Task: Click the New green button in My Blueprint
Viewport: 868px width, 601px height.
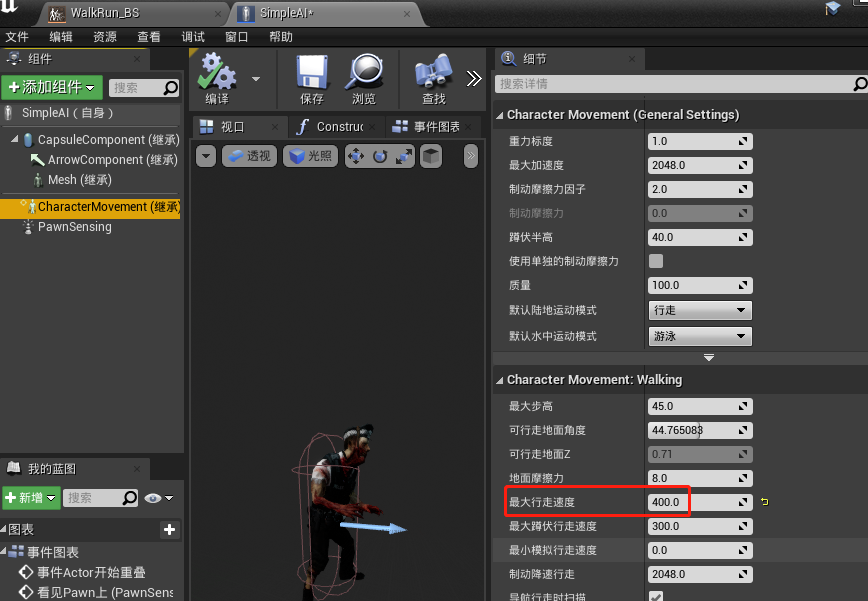Action: click(x=31, y=498)
